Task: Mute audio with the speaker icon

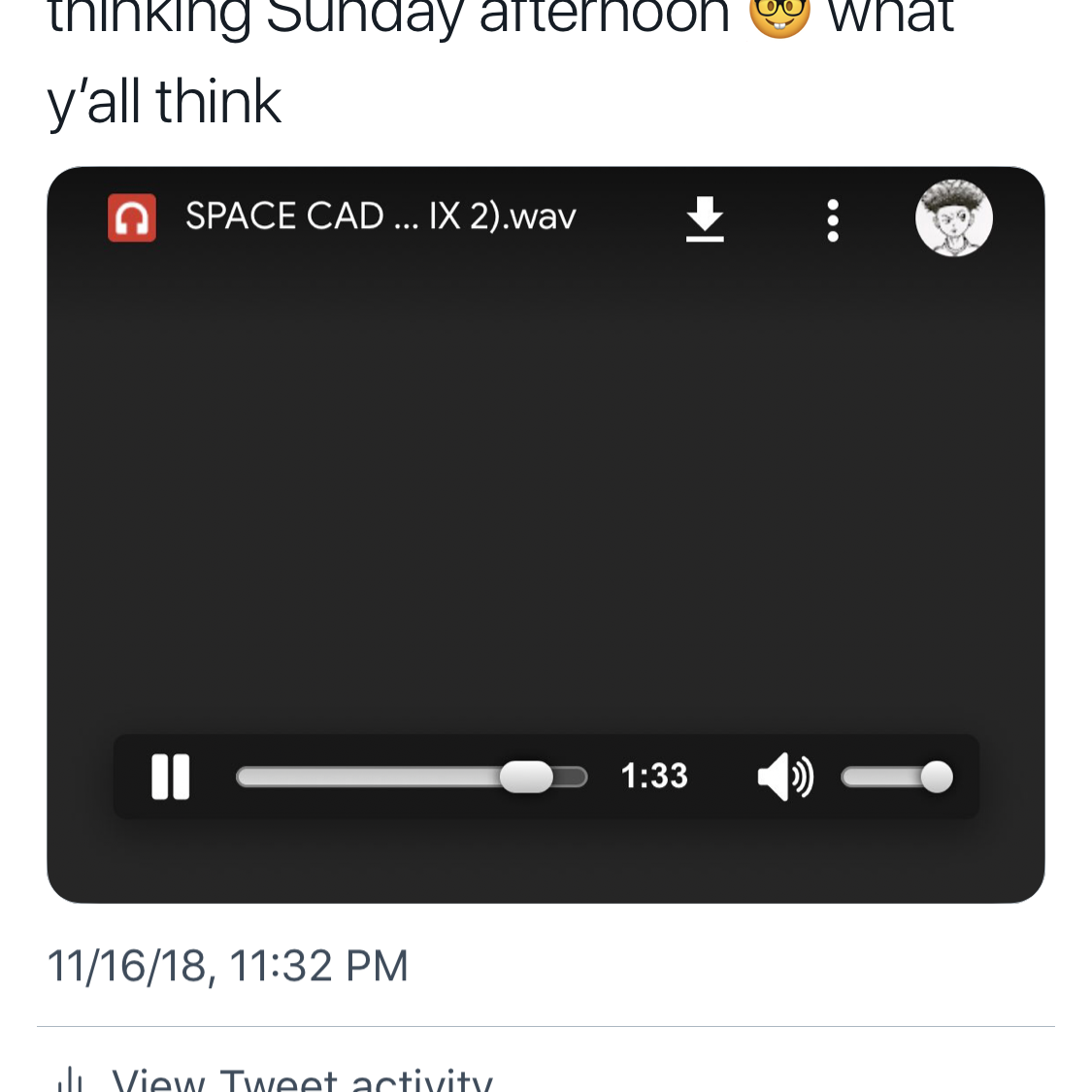Action: pyautogui.click(x=784, y=778)
